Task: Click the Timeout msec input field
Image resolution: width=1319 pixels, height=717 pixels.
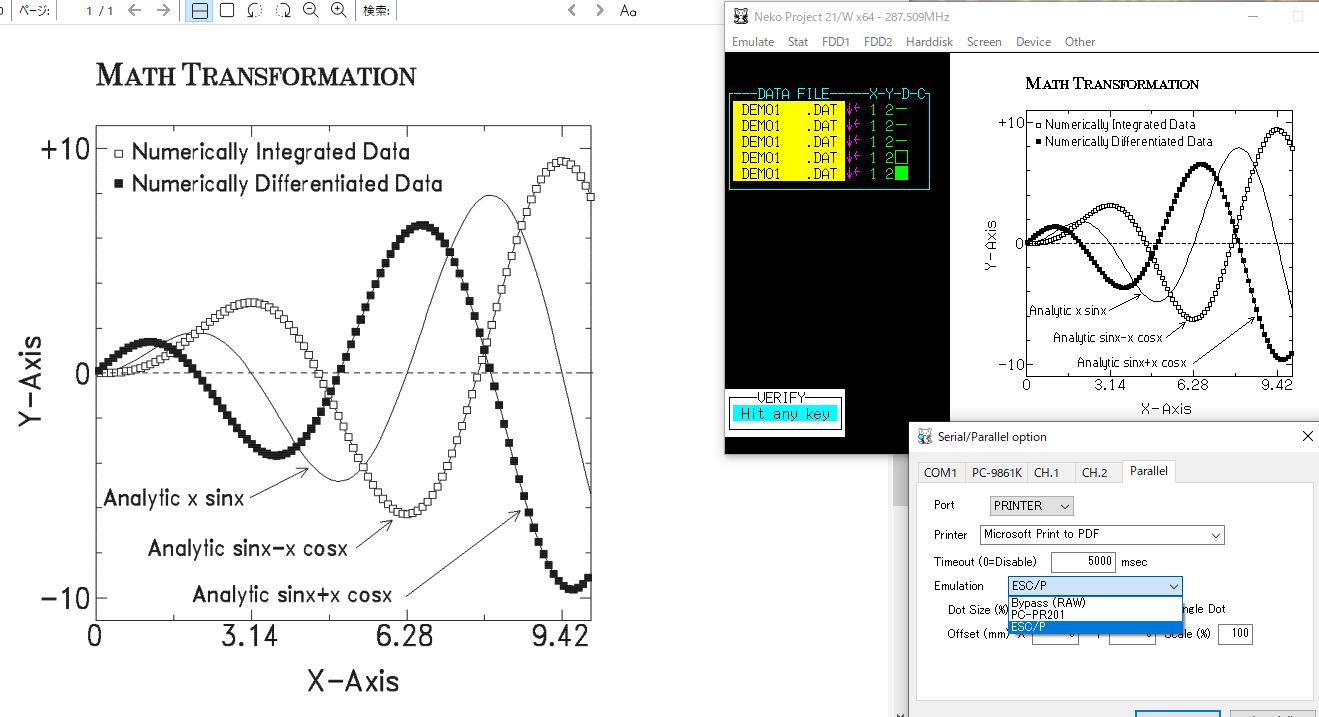Action: coord(1082,562)
